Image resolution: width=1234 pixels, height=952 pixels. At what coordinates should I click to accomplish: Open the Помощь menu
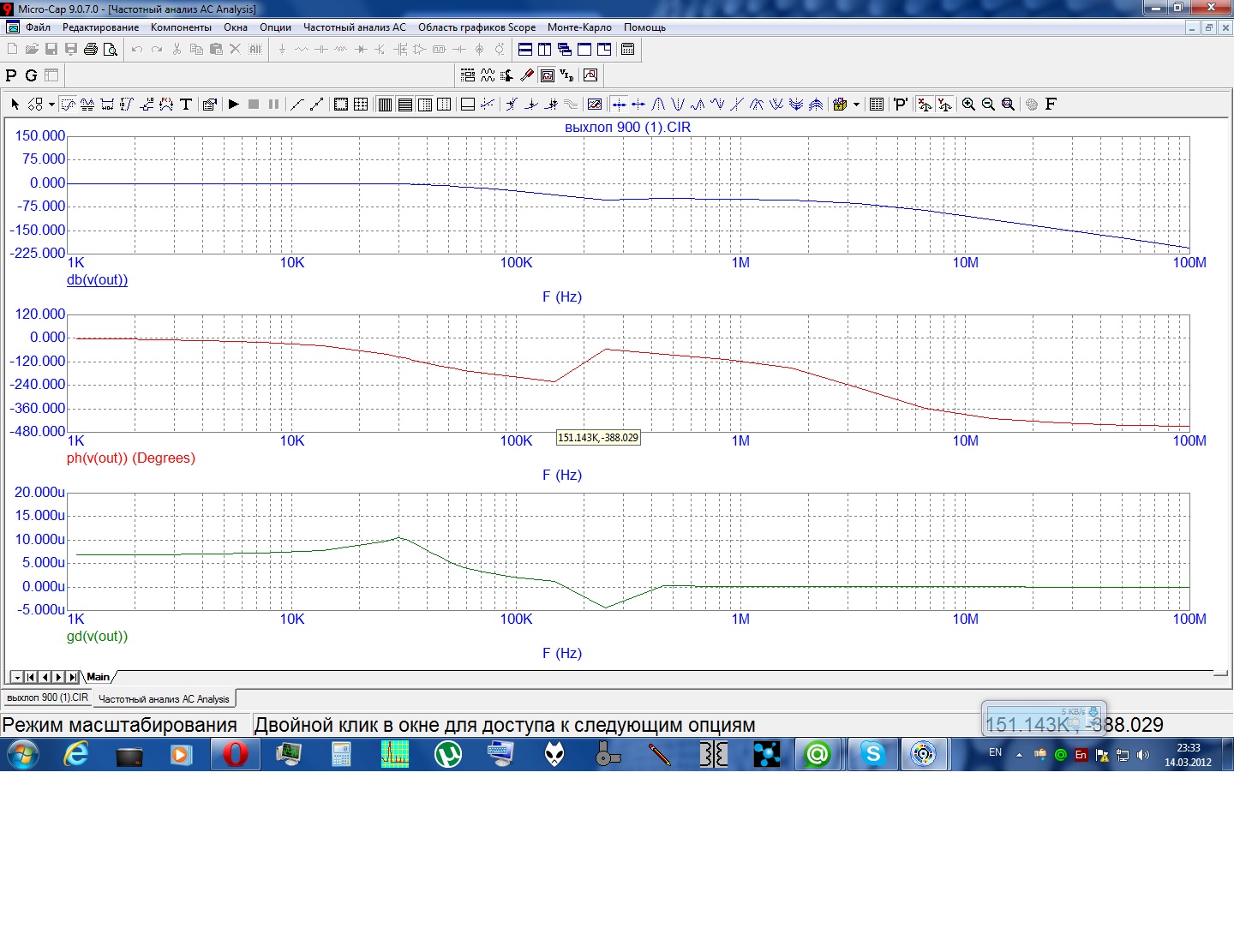click(x=644, y=27)
